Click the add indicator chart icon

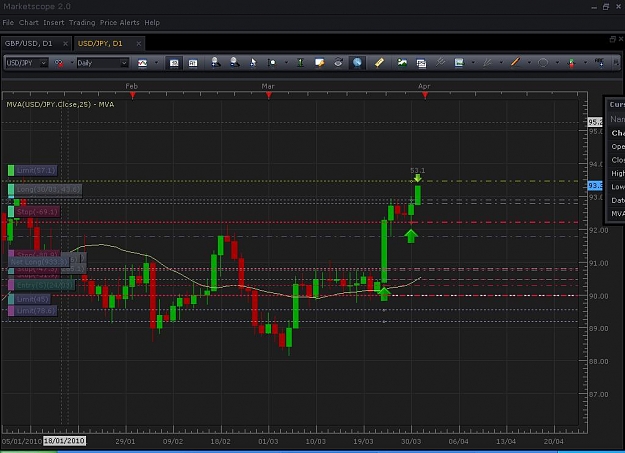(459, 63)
